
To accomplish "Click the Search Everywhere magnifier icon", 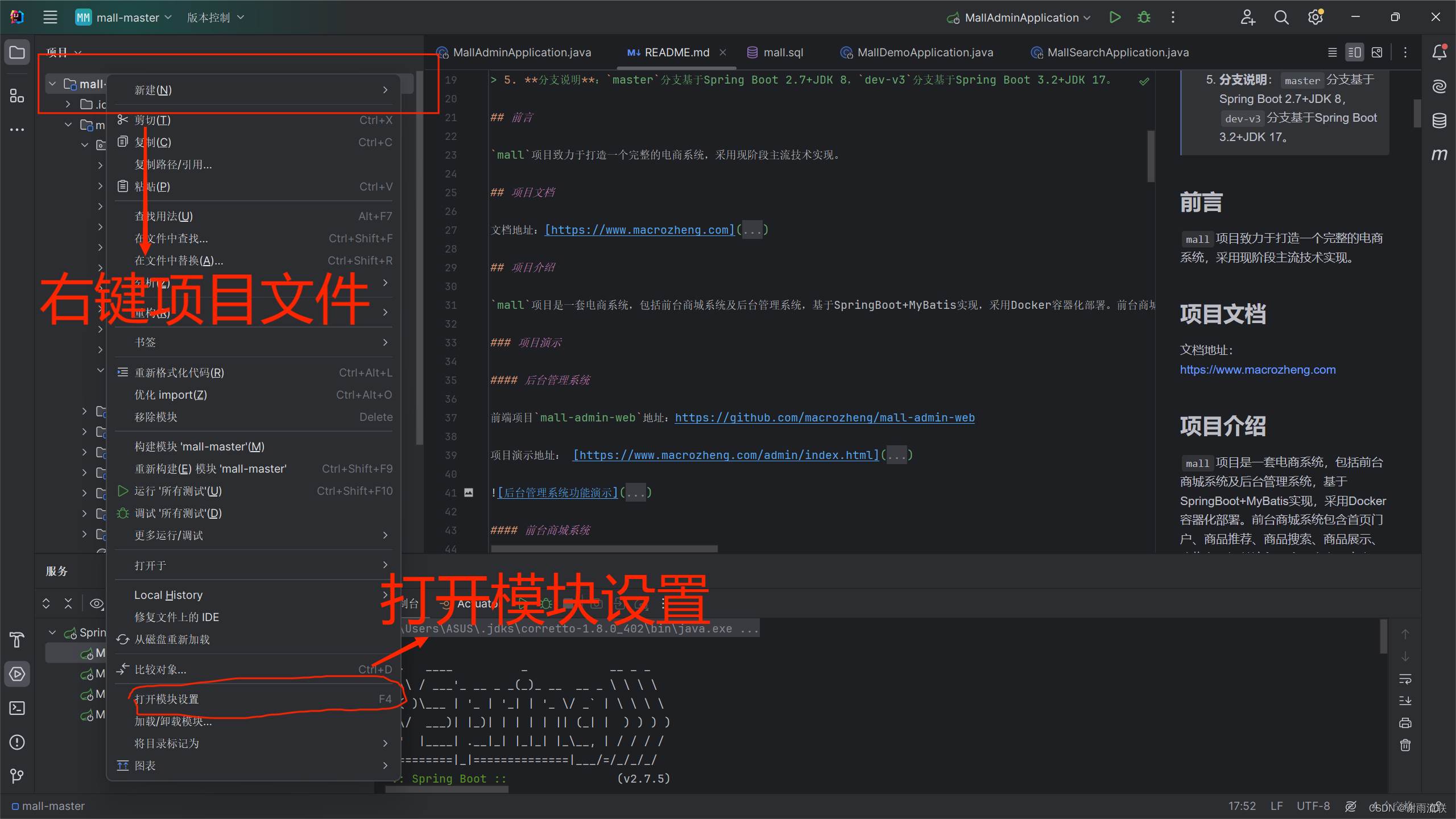I will [x=1281, y=17].
